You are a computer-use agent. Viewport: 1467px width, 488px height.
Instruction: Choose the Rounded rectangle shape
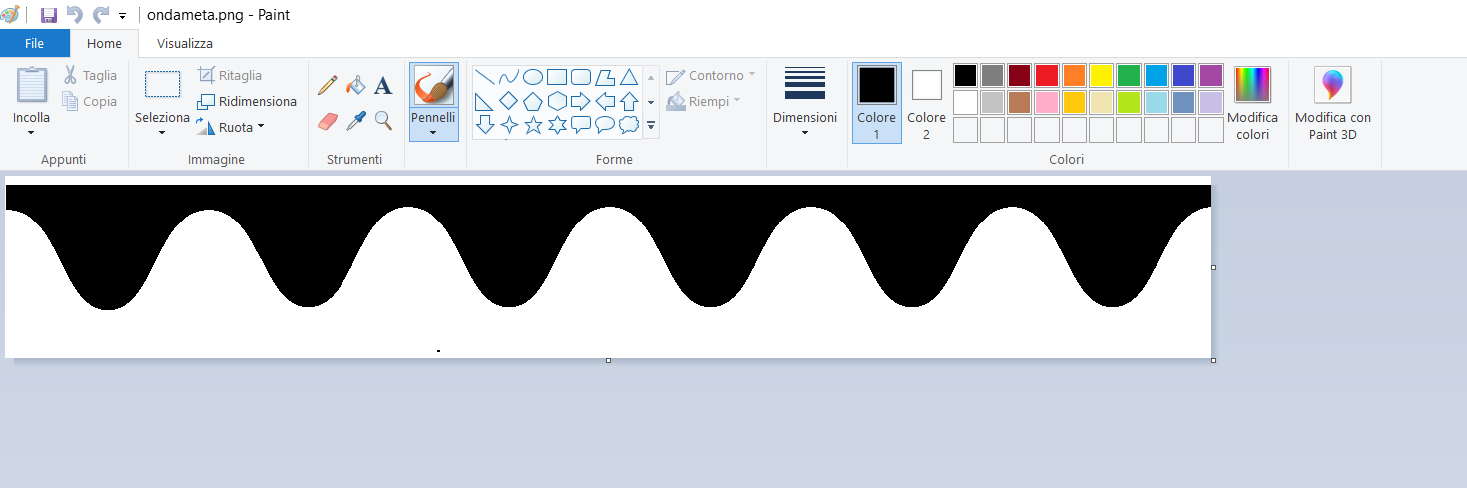coord(581,77)
